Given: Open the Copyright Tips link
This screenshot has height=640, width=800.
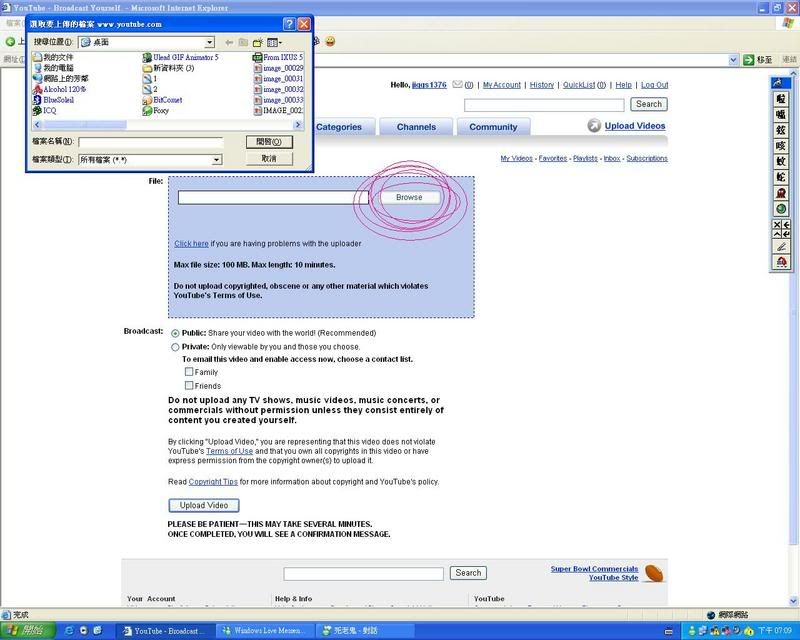Looking at the screenshot, I should [x=213, y=482].
